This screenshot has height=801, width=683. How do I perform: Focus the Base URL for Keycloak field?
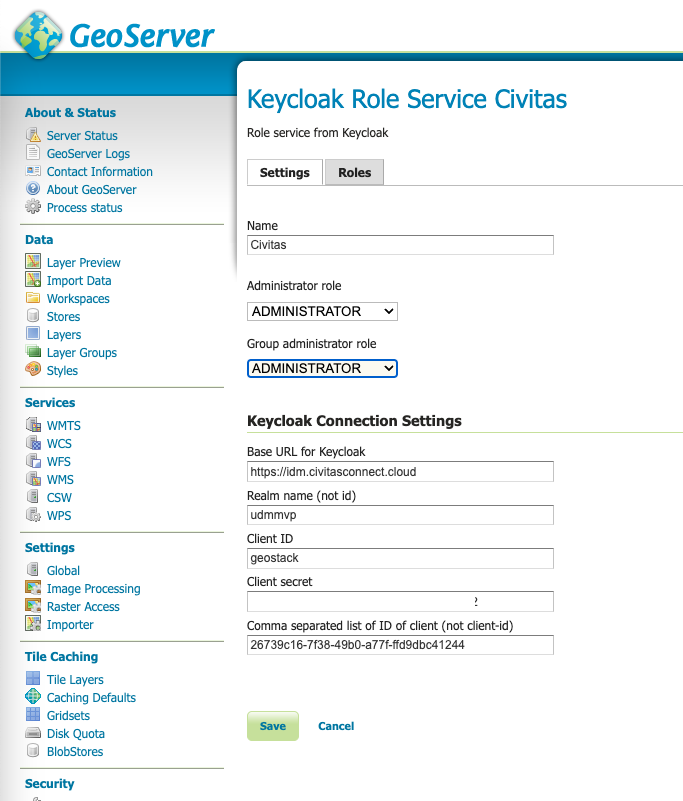[x=400, y=472]
